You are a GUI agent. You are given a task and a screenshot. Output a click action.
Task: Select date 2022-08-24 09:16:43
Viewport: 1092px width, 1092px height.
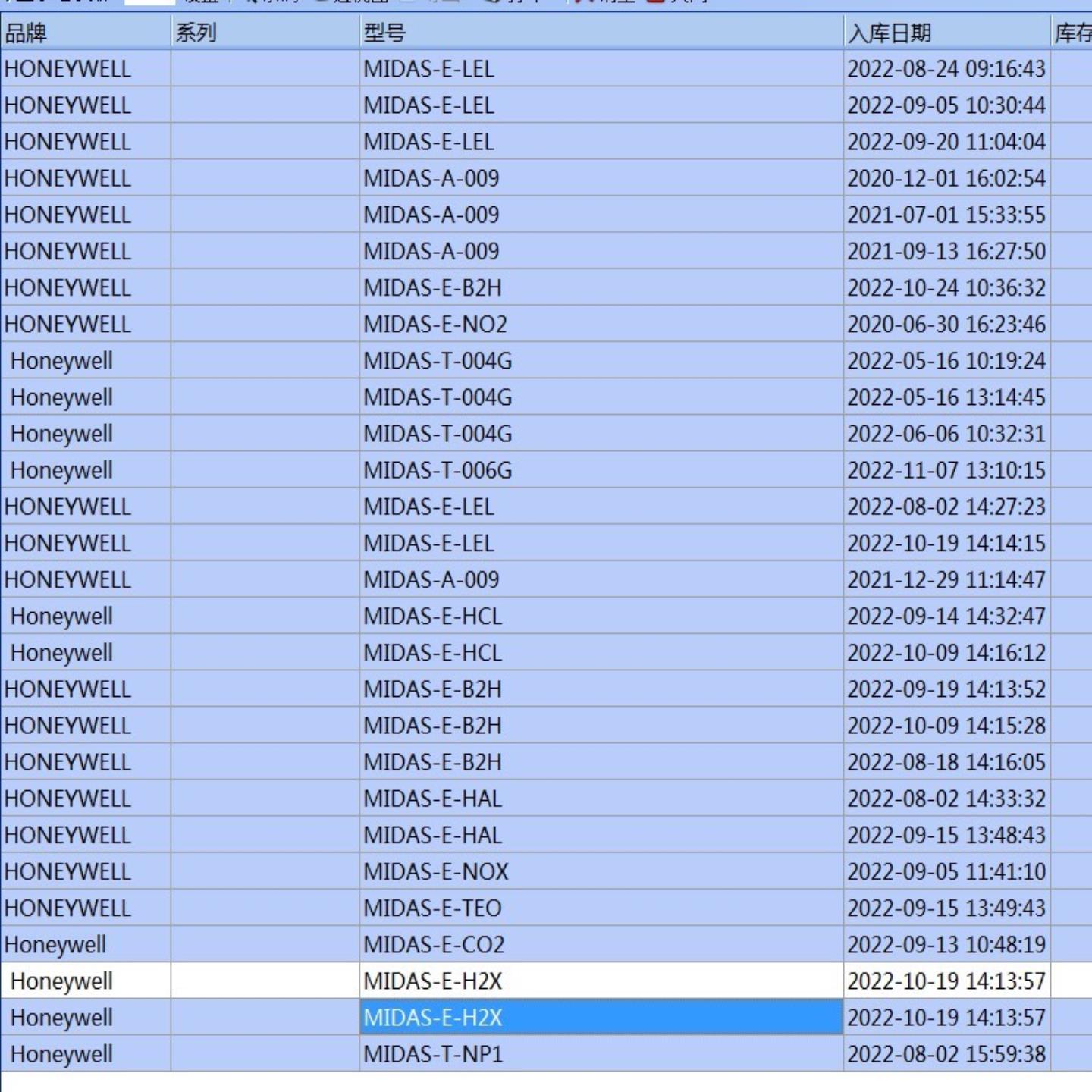coord(947,69)
